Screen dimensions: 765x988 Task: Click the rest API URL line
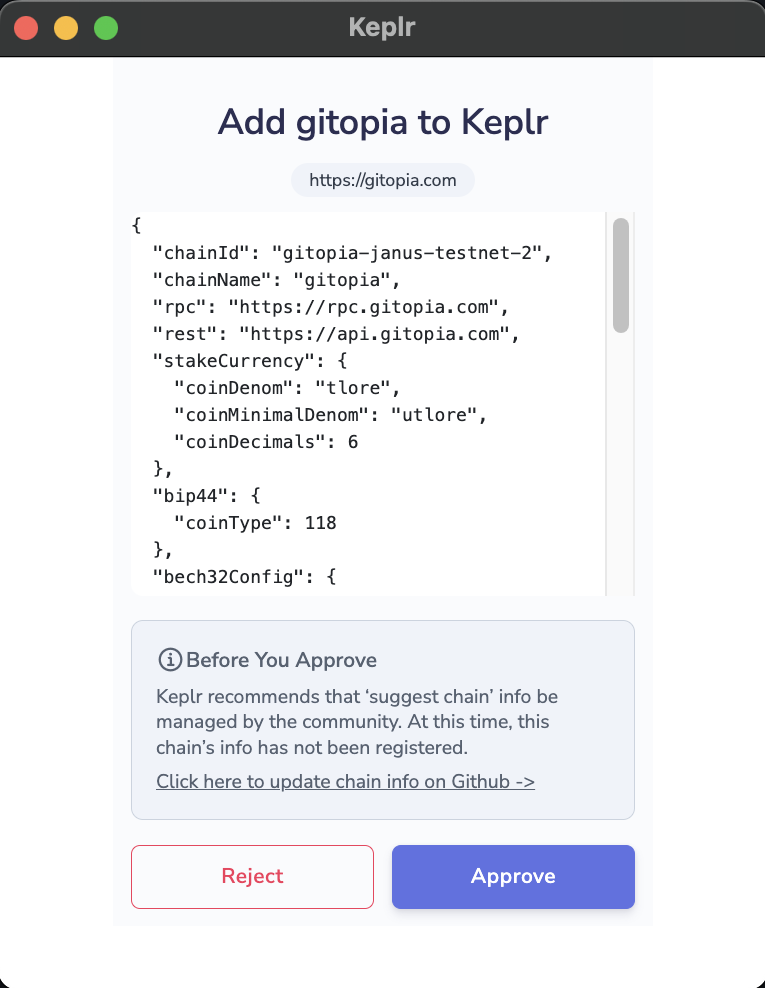336,334
